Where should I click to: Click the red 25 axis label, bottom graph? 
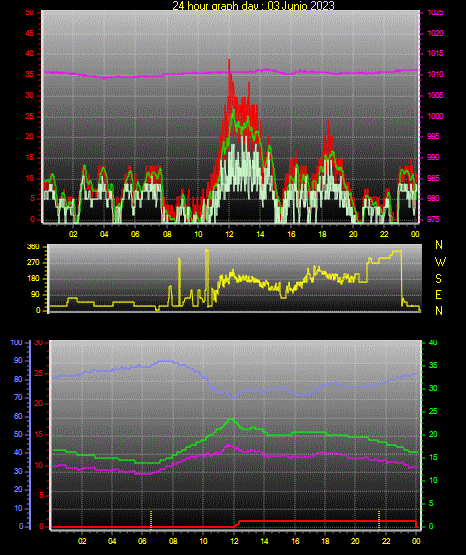(x=39, y=373)
